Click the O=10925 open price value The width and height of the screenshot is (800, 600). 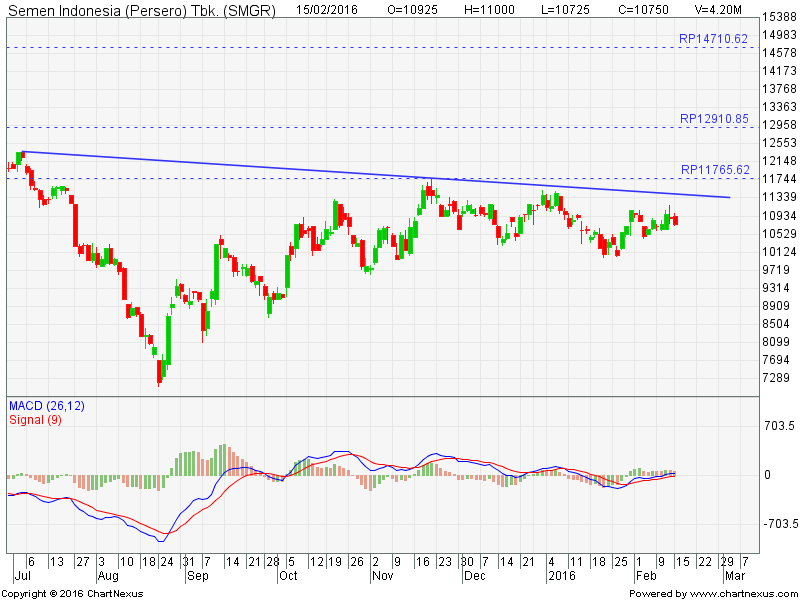[x=415, y=8]
